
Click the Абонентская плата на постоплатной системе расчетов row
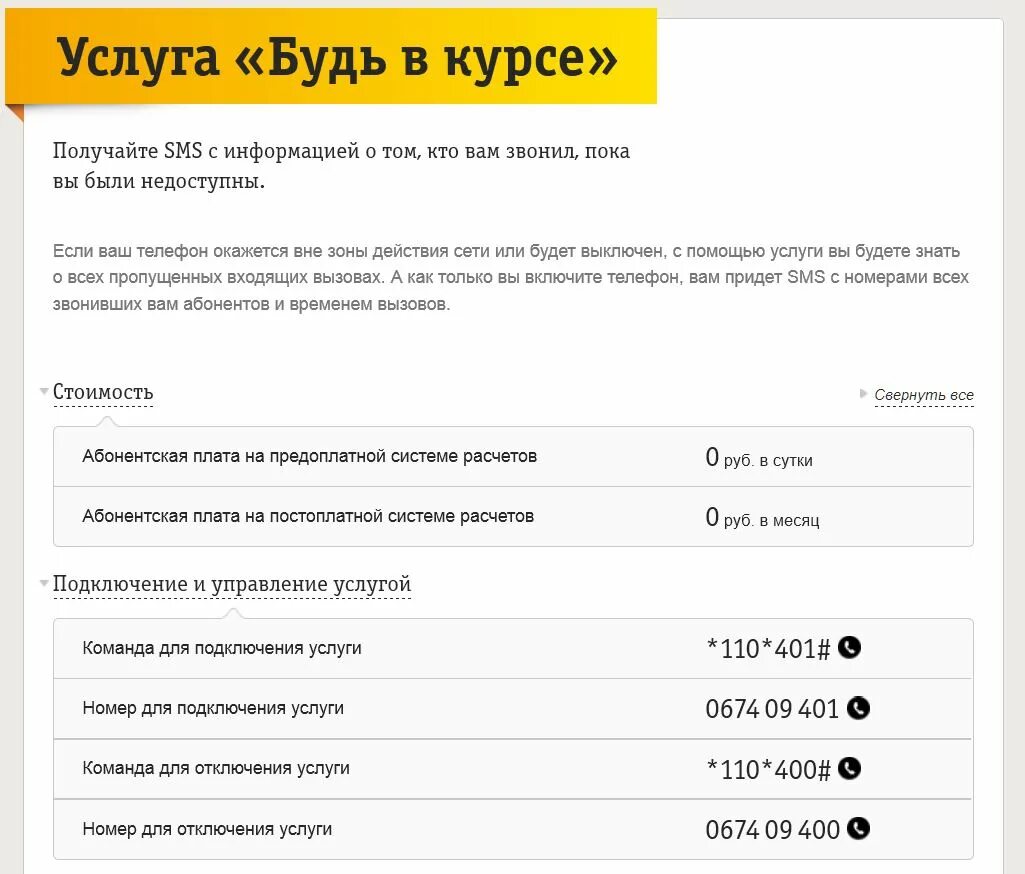[513, 516]
